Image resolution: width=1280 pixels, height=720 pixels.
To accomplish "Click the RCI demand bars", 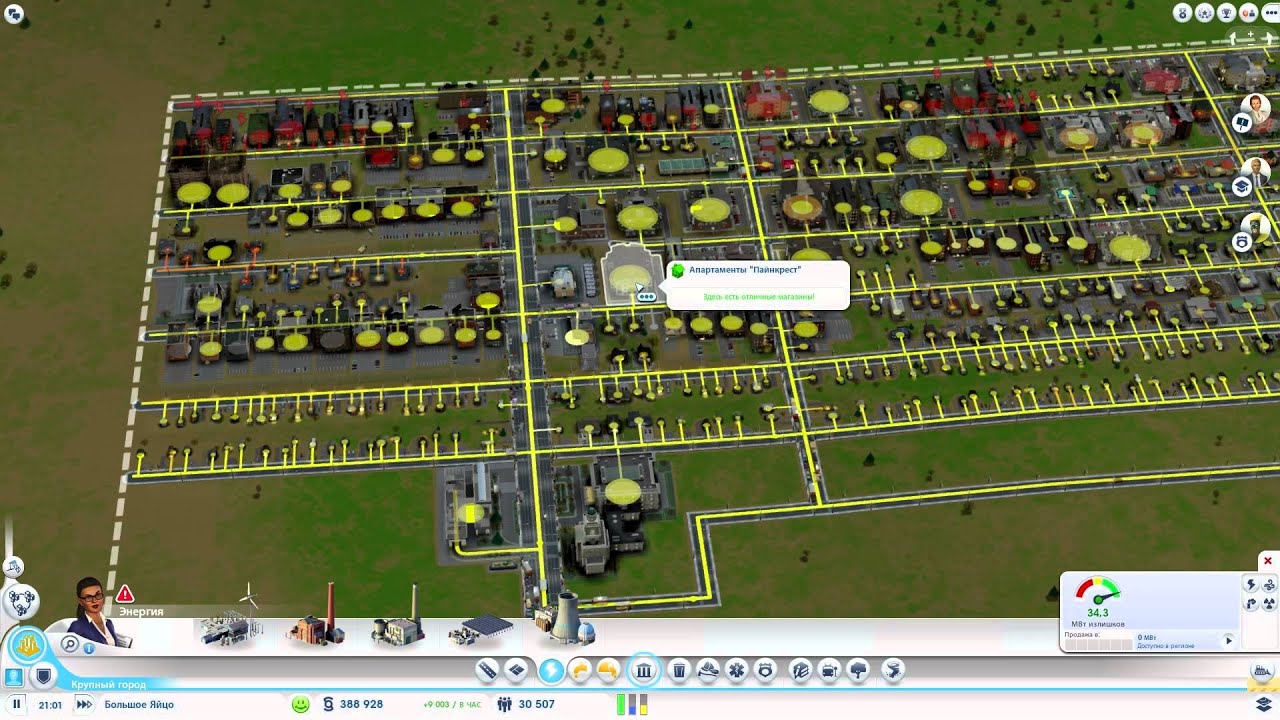I will point(632,704).
